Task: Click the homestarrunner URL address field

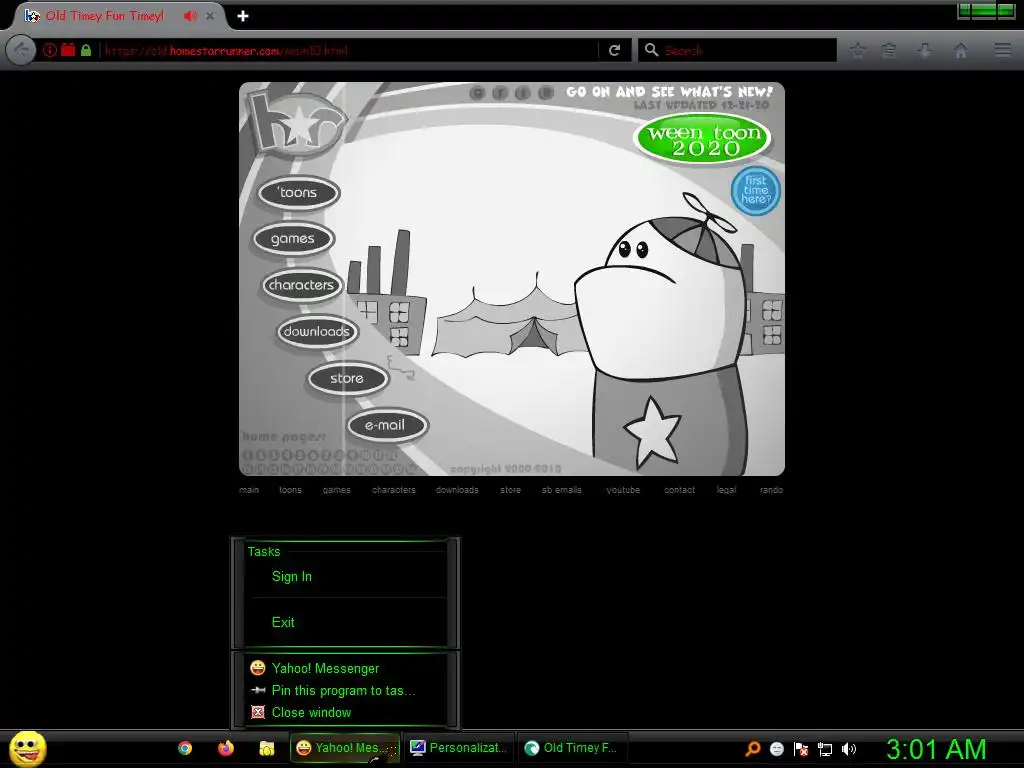Action: pos(350,50)
